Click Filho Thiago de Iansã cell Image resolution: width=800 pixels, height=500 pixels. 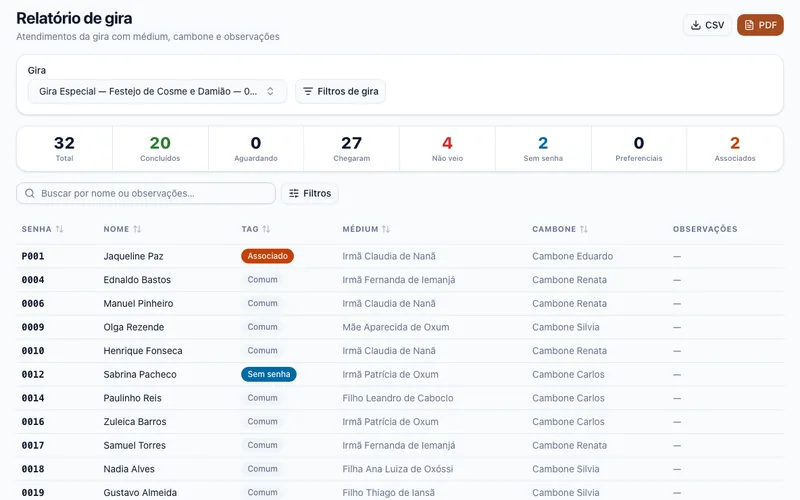coord(388,493)
